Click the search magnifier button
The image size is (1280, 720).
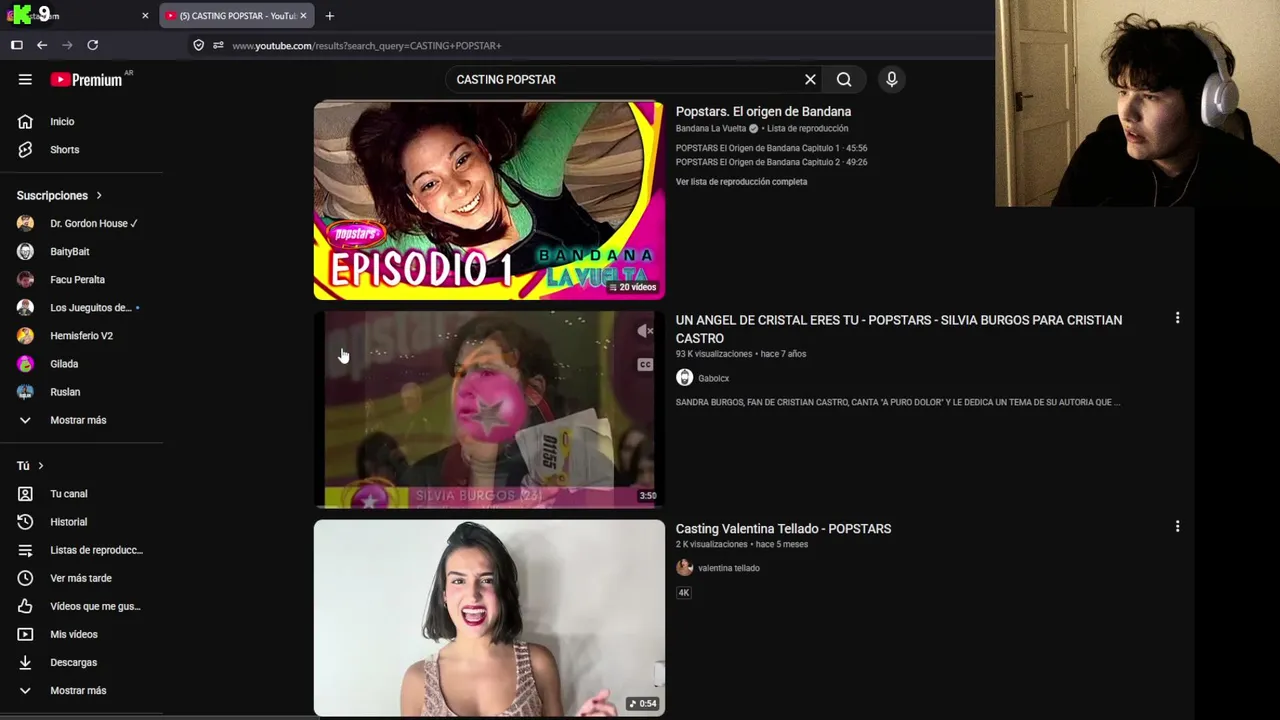[x=844, y=79]
